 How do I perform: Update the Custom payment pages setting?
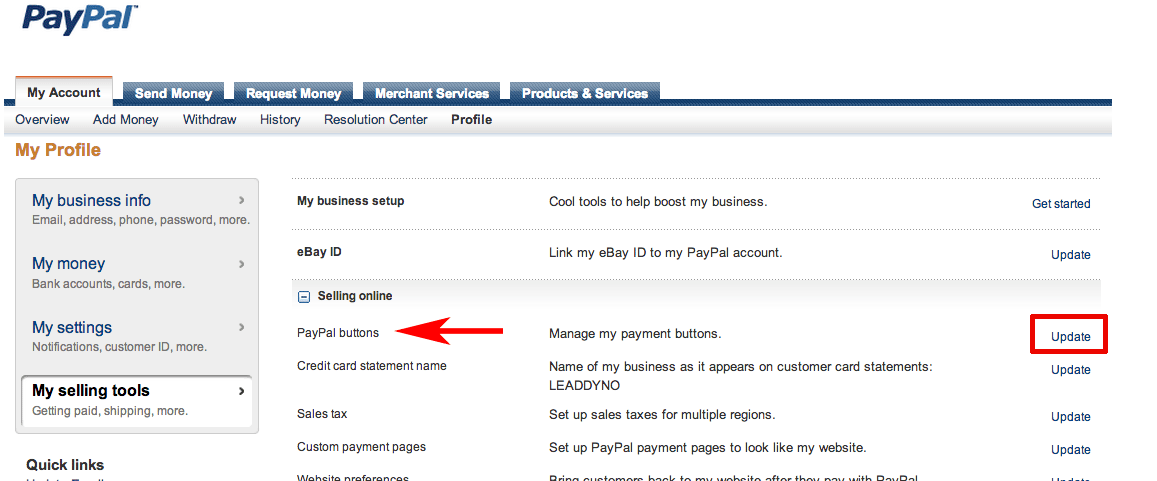[1071, 450]
